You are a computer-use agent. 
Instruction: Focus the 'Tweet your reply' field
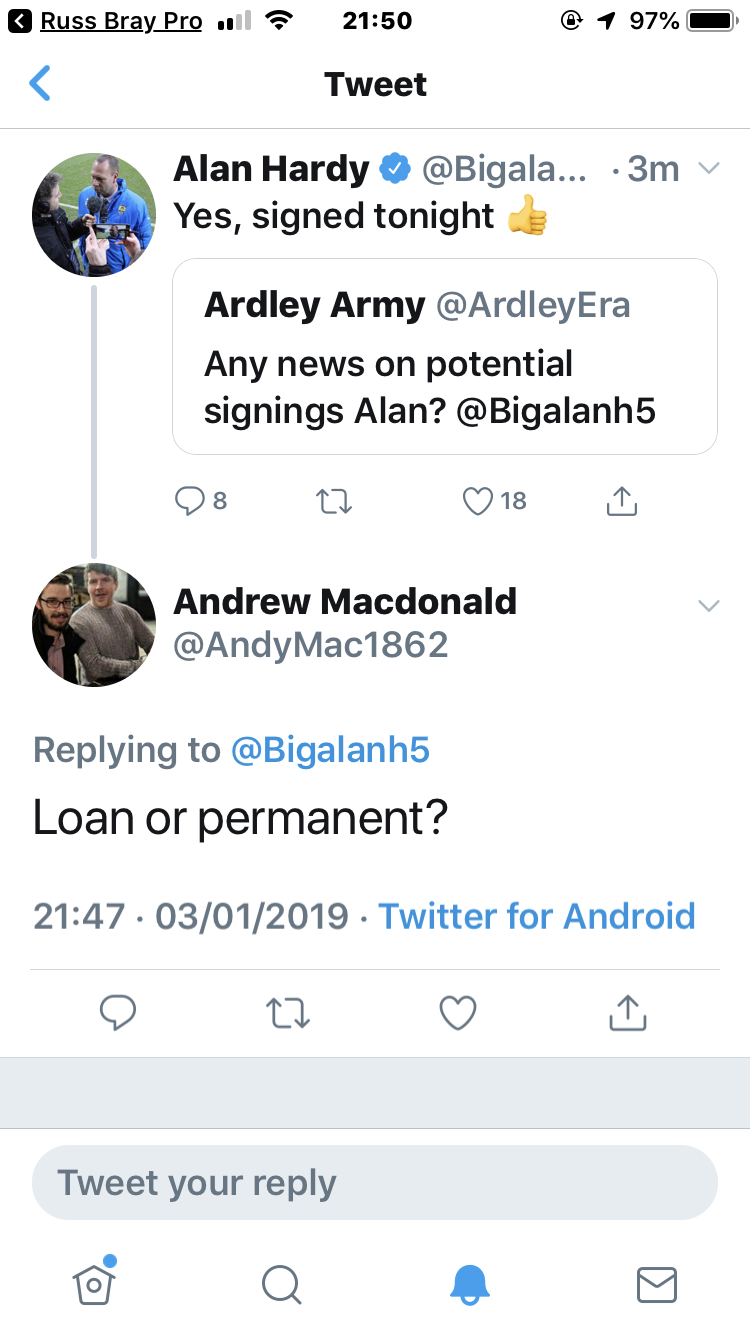(375, 1183)
